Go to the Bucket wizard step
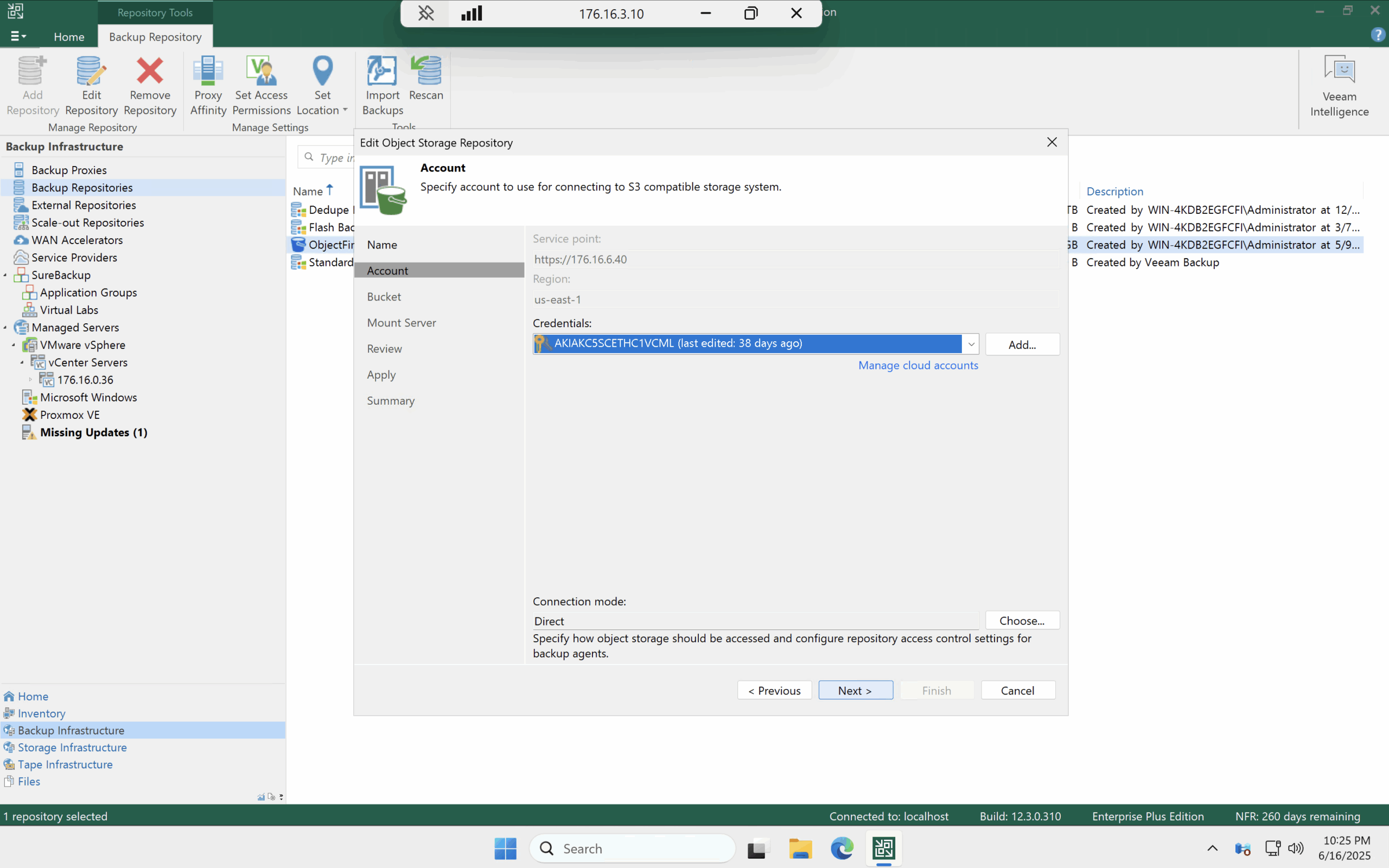This screenshot has width=1389, height=868. point(384,297)
